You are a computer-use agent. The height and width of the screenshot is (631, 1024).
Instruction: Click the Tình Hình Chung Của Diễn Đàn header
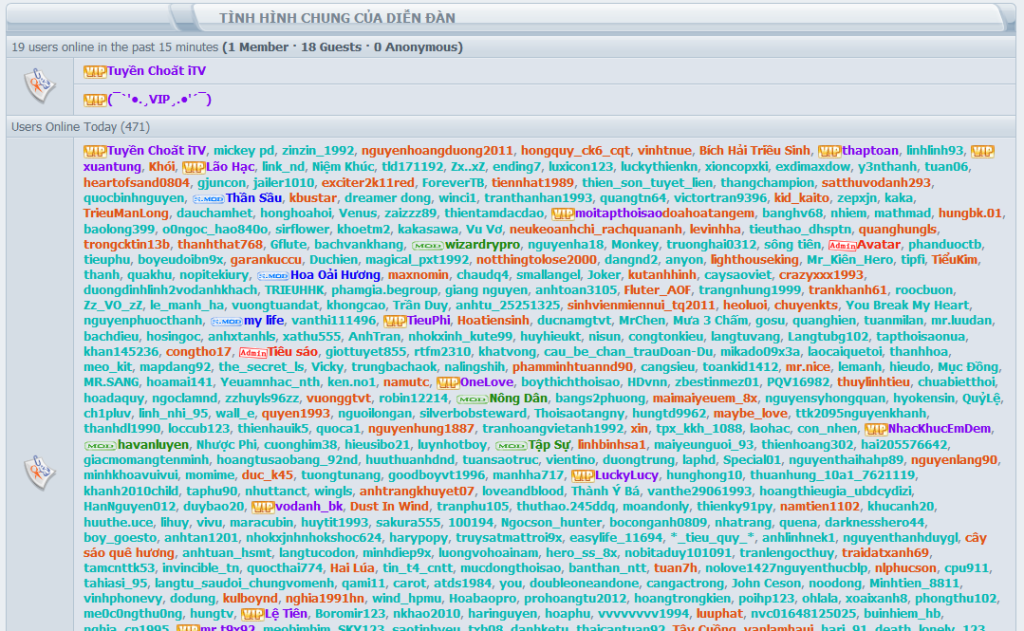[x=338, y=18]
